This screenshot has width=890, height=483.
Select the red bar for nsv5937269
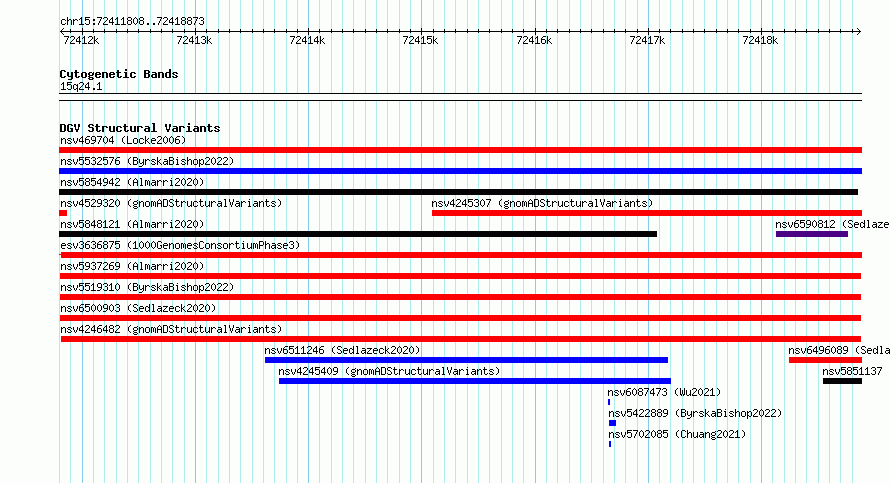[x=460, y=276]
